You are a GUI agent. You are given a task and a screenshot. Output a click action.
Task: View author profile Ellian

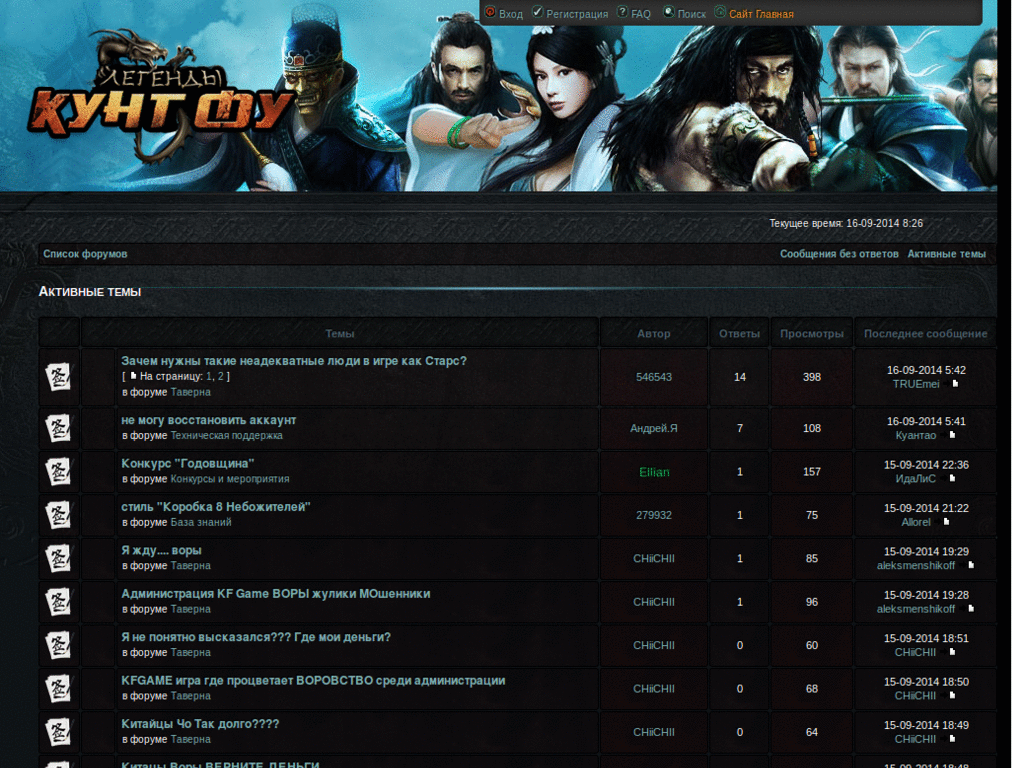(x=654, y=472)
